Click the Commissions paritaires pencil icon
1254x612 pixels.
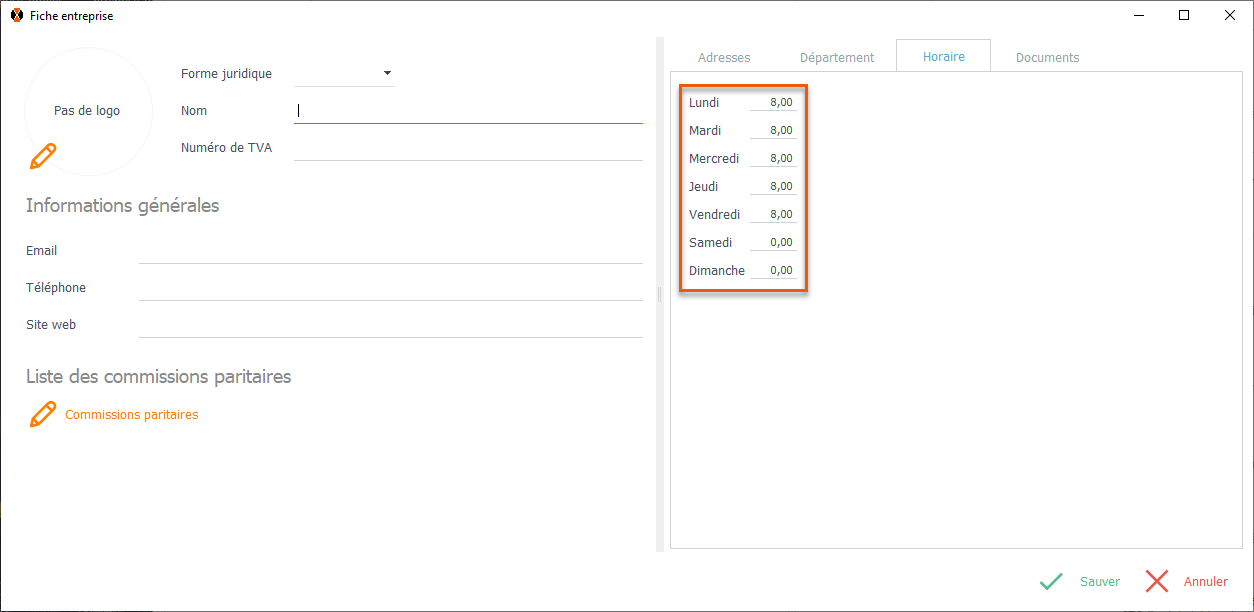click(43, 414)
